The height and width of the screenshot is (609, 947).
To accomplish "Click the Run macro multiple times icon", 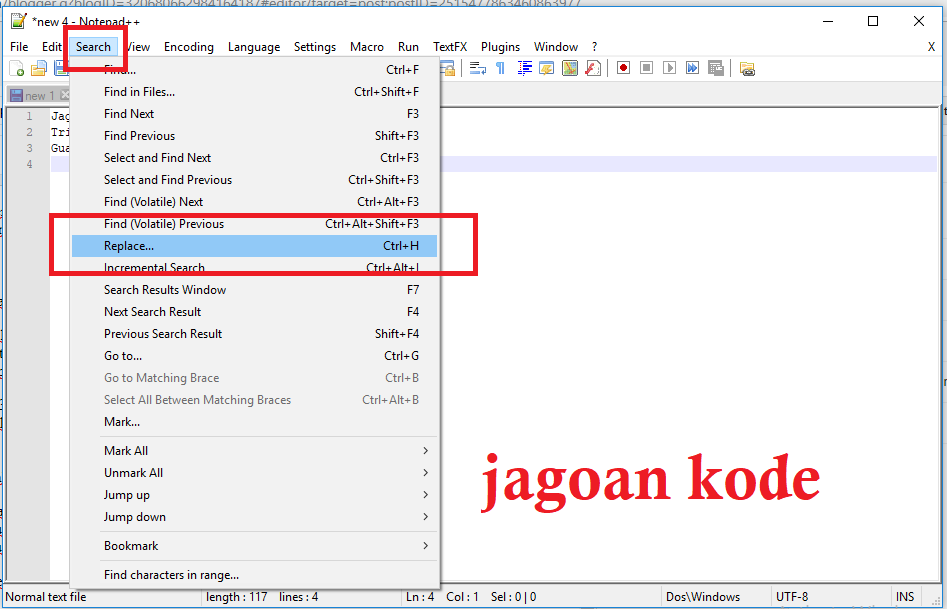I will coord(692,68).
